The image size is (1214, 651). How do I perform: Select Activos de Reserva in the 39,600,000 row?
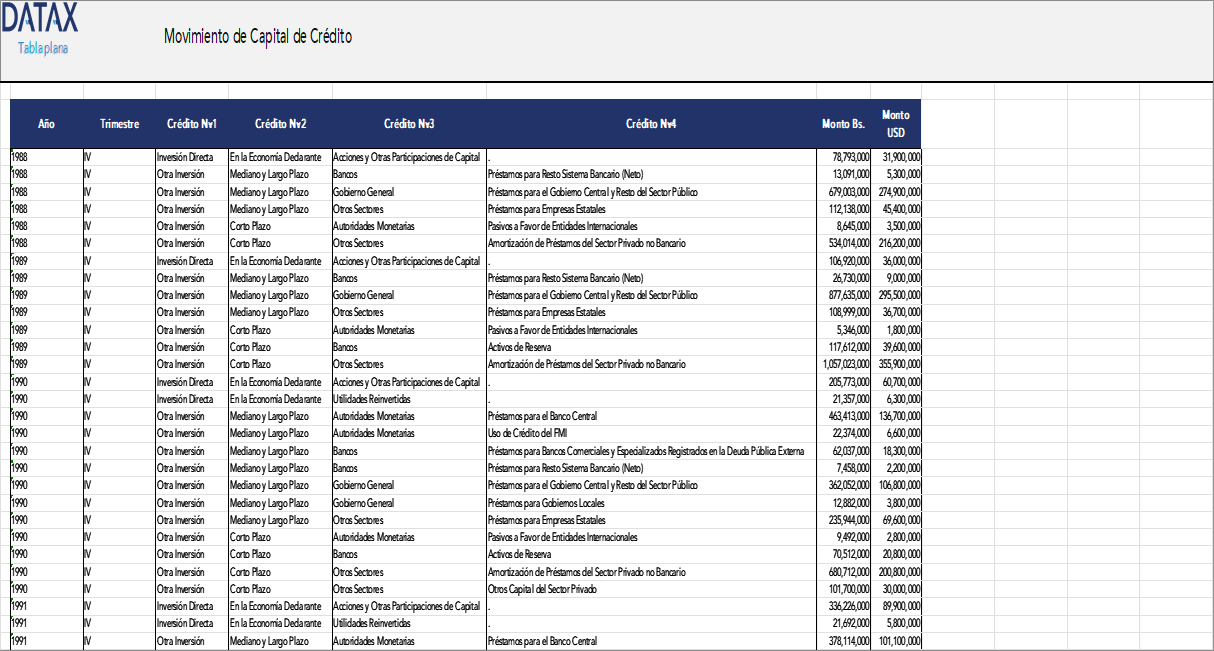pyautogui.click(x=651, y=347)
